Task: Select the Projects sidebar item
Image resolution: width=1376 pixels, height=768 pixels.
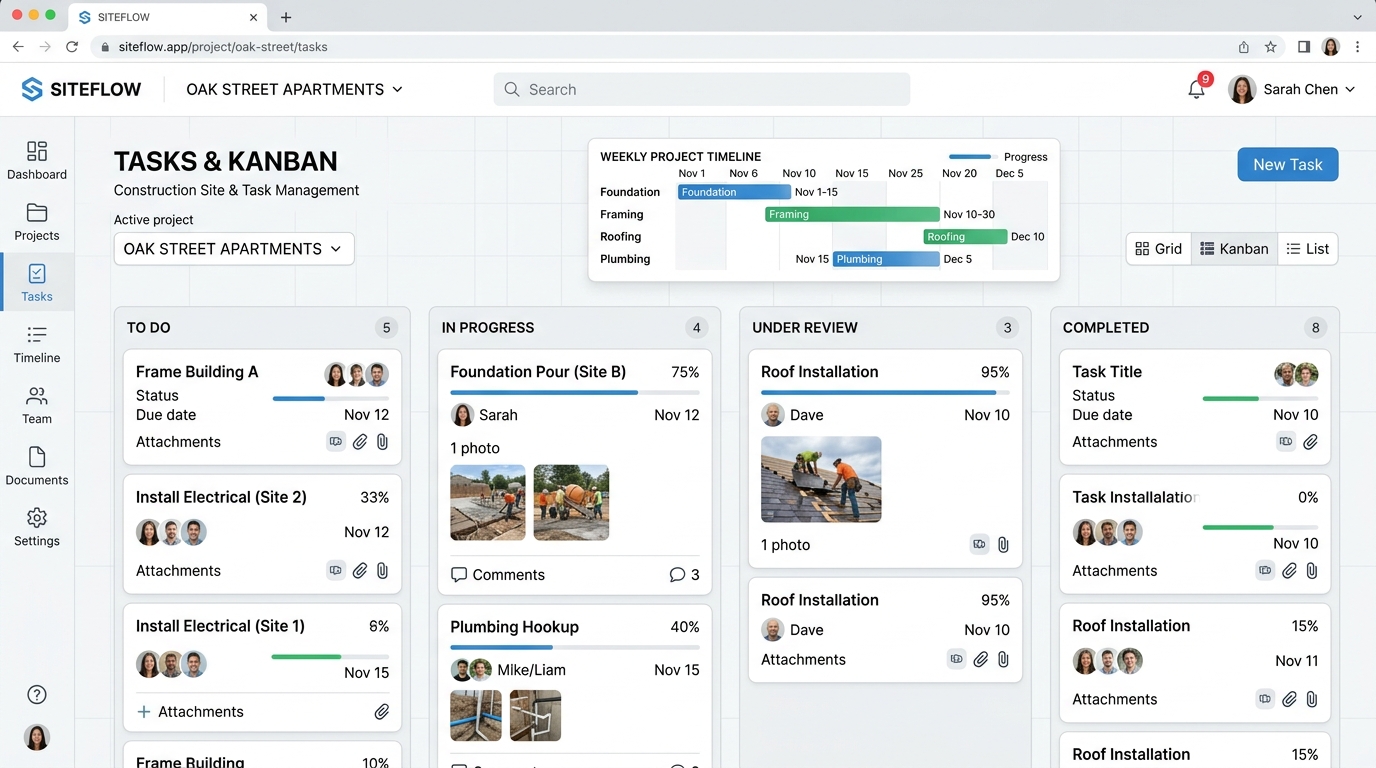Action: pos(37,222)
